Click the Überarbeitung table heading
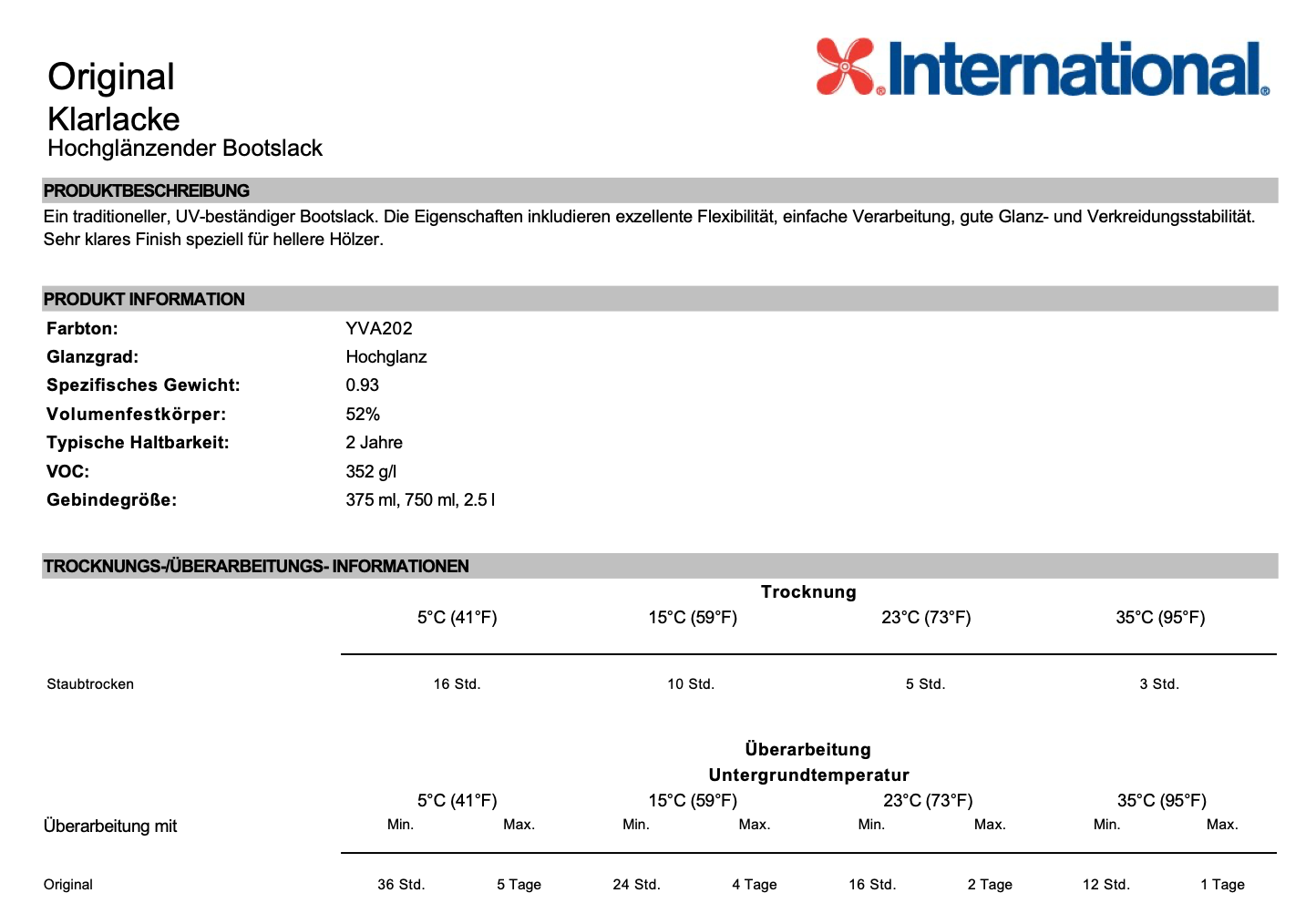 pyautogui.click(x=807, y=749)
